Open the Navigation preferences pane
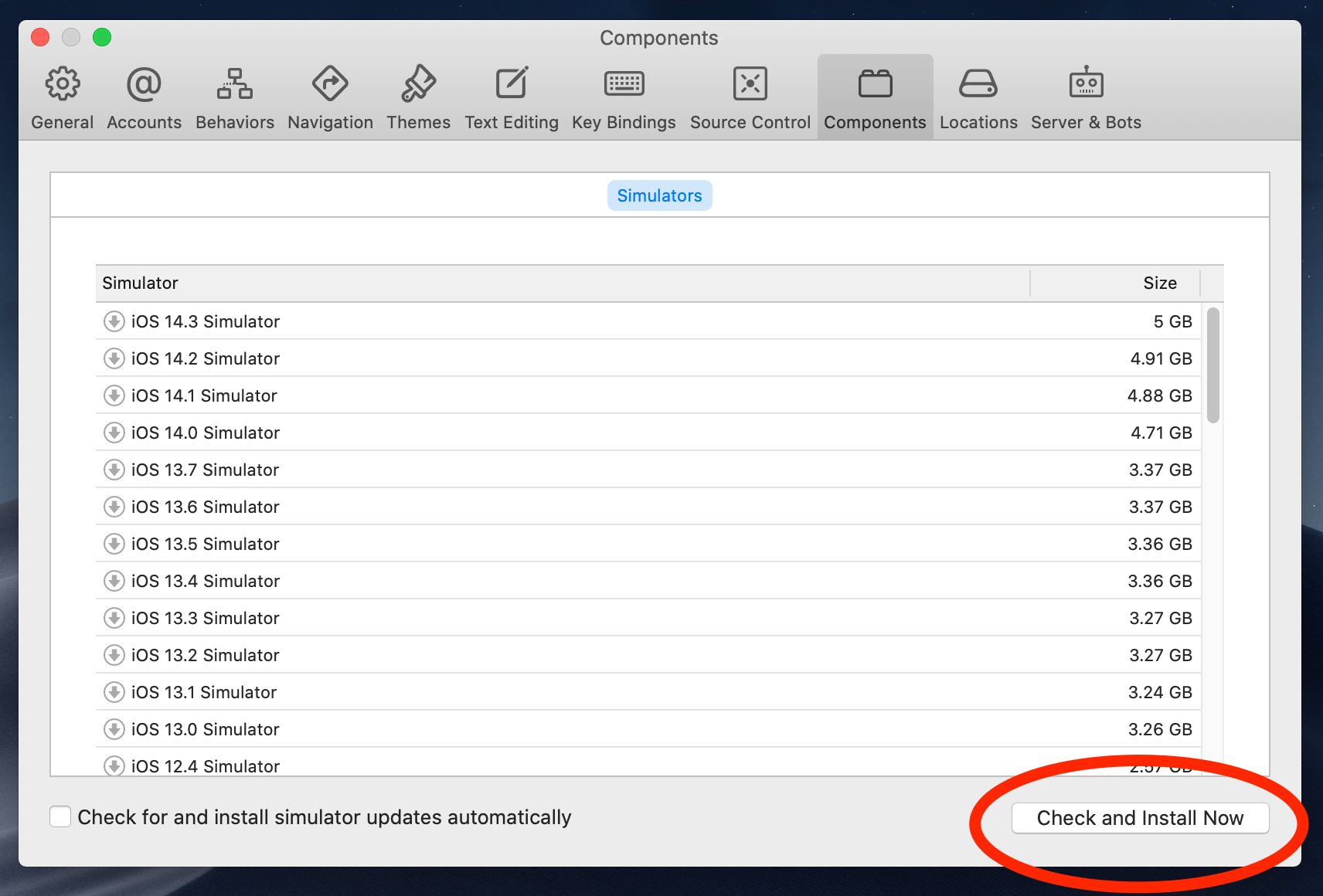 [330, 97]
